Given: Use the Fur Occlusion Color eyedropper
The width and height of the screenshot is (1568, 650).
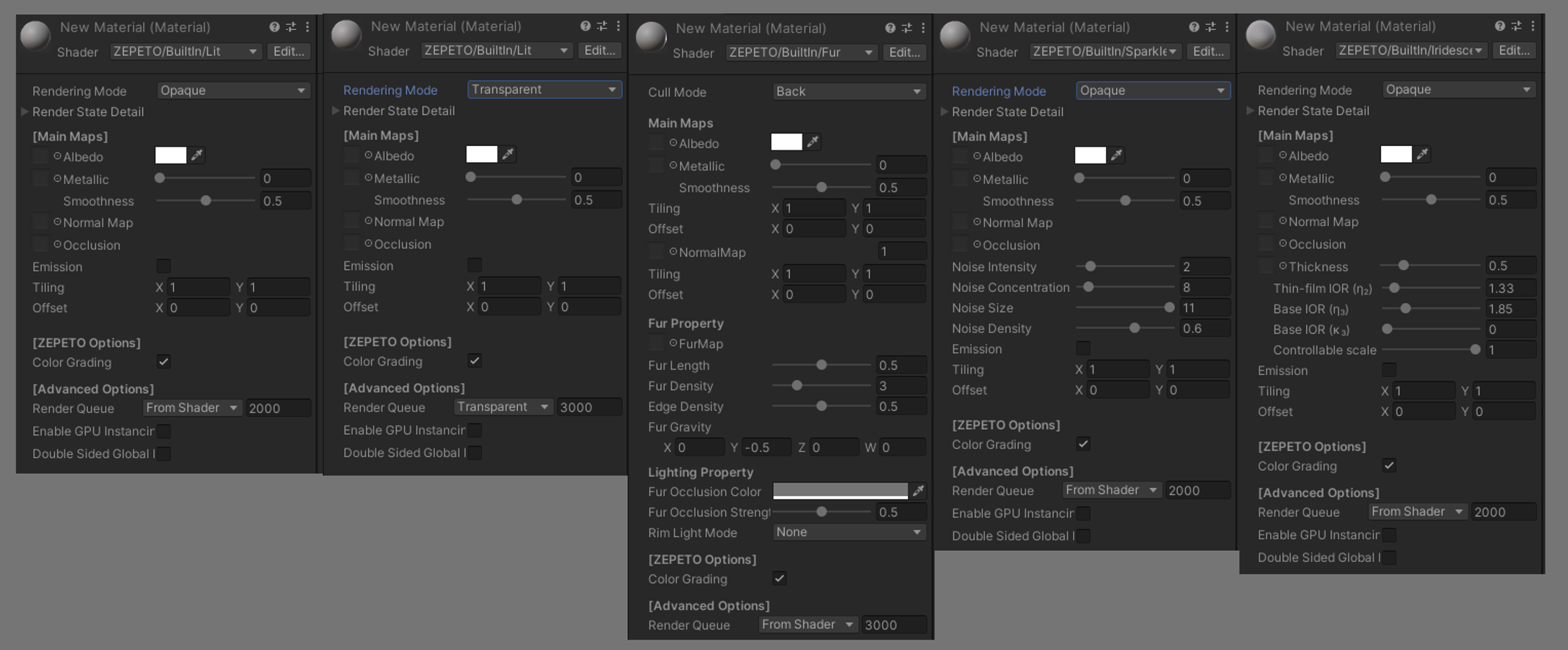Looking at the screenshot, I should (918, 491).
